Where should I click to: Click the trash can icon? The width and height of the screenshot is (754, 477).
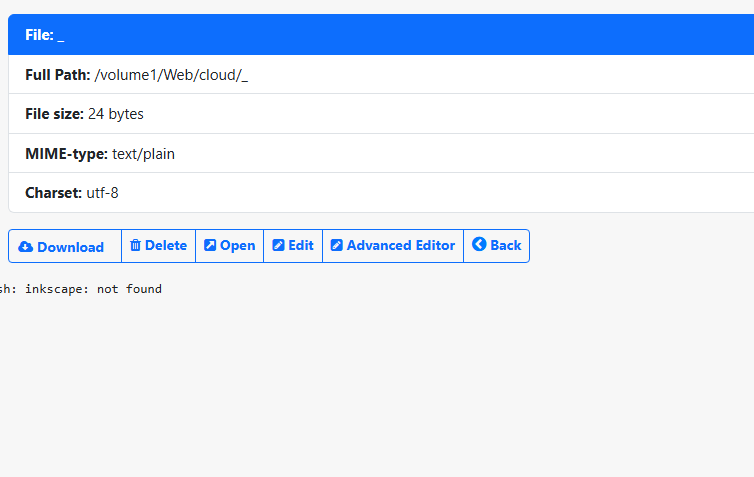pos(136,246)
